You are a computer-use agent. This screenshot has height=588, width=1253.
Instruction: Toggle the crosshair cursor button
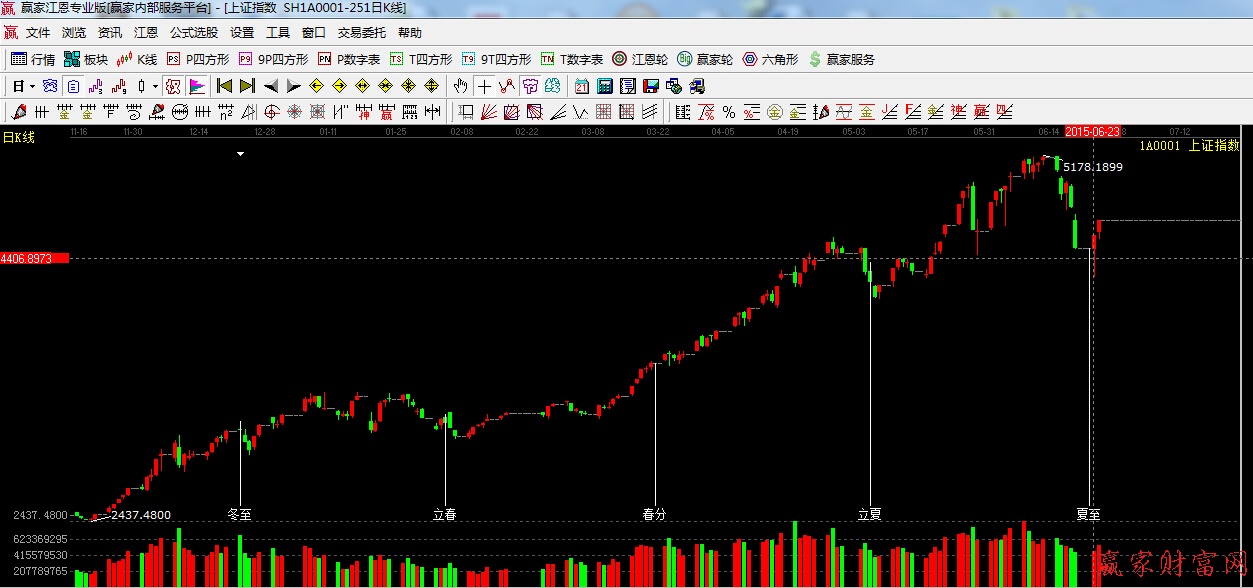click(484, 86)
